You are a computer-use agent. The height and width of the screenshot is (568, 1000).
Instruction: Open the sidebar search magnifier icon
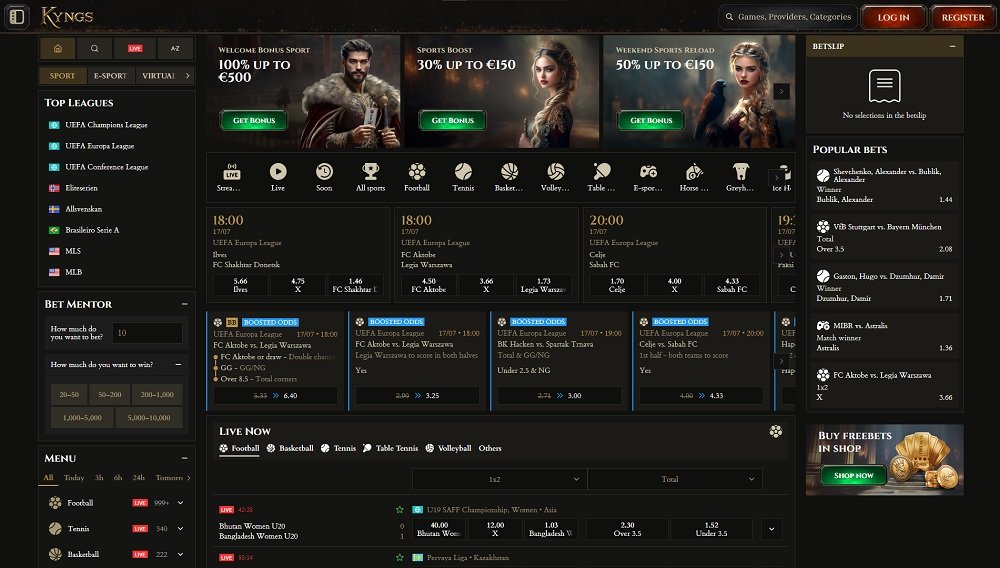pos(94,48)
